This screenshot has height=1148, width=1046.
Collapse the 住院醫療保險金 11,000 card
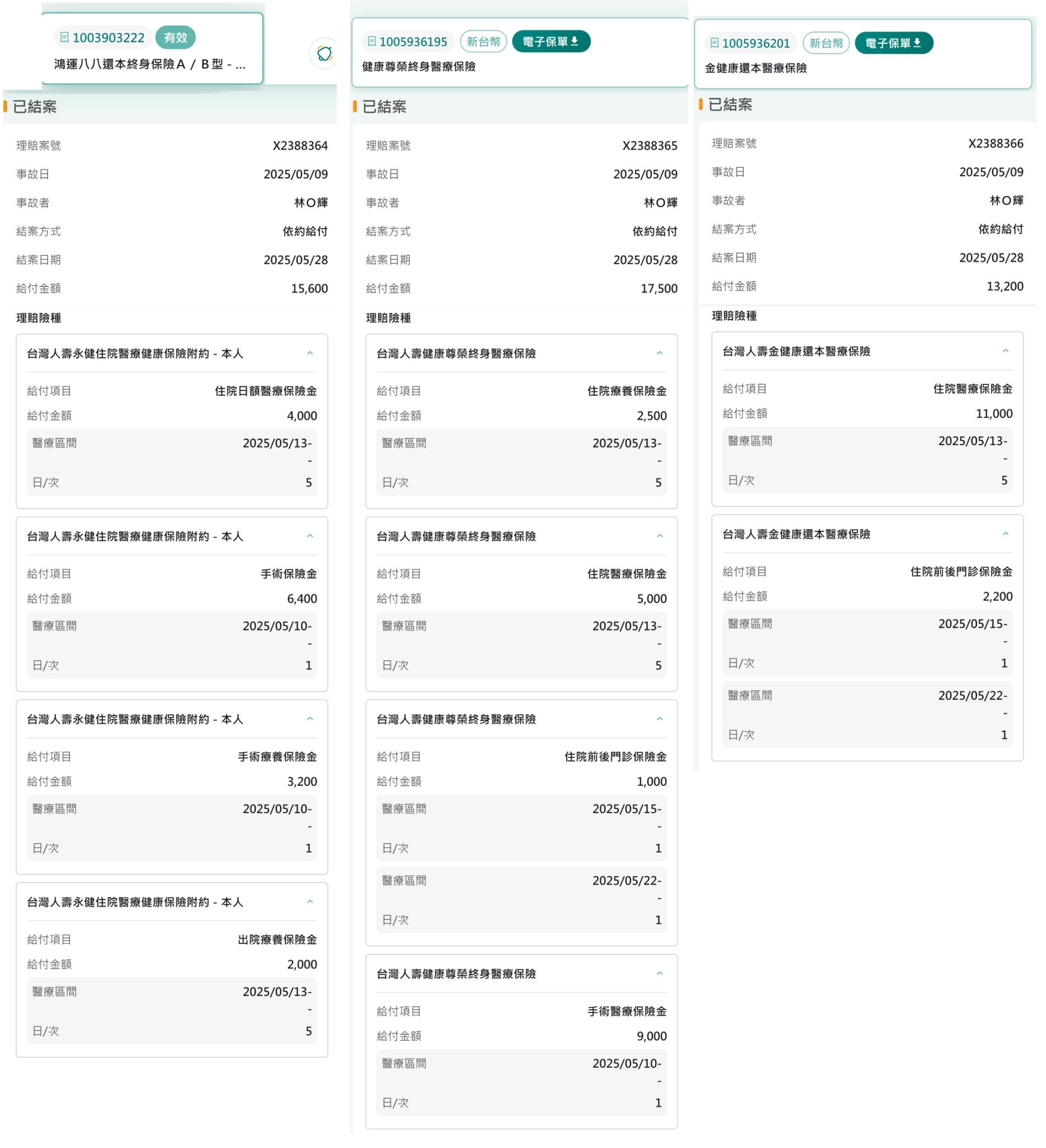pos(1006,351)
